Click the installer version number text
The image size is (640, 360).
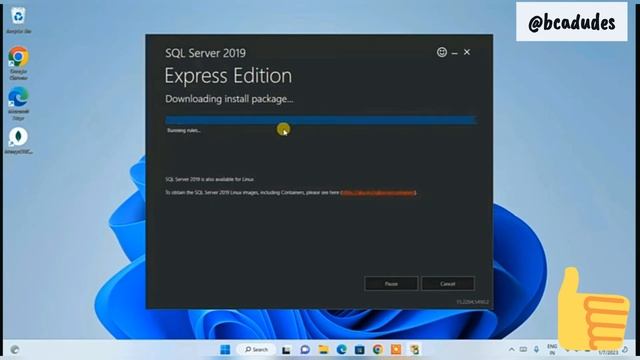pos(472,302)
